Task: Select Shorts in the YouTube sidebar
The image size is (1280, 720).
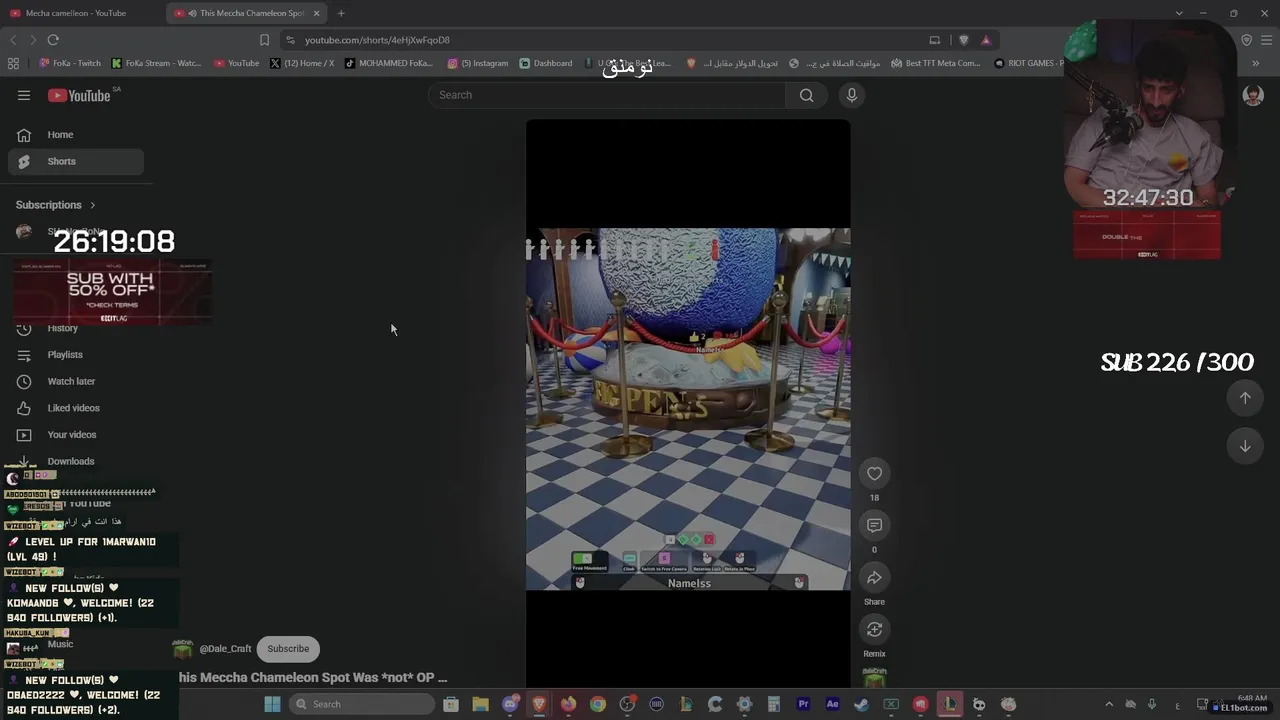Action: tap(76, 161)
